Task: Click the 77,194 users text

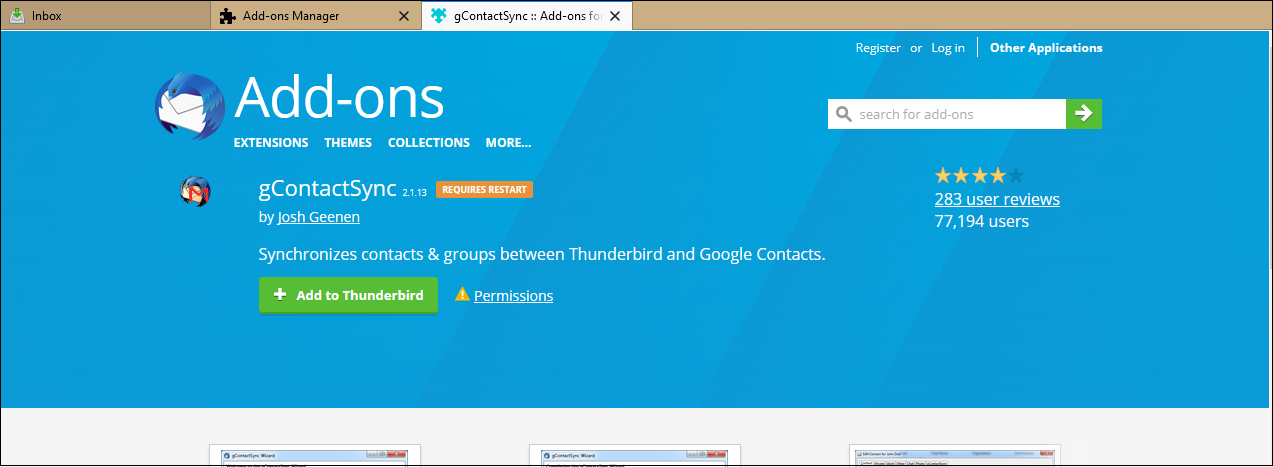Action: click(x=981, y=221)
